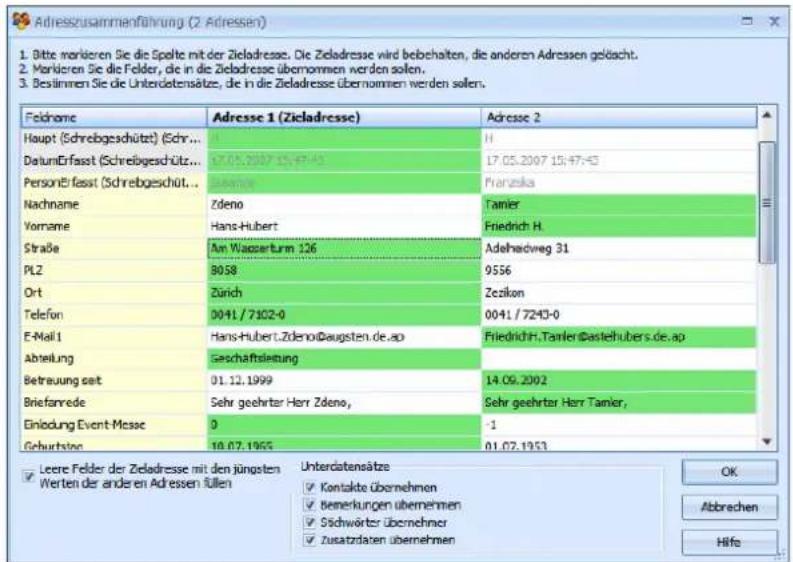Viewport: 793px width, 562px height.
Task: Select Betreuung seit '01.12.1999'
Action: [x=344, y=380]
